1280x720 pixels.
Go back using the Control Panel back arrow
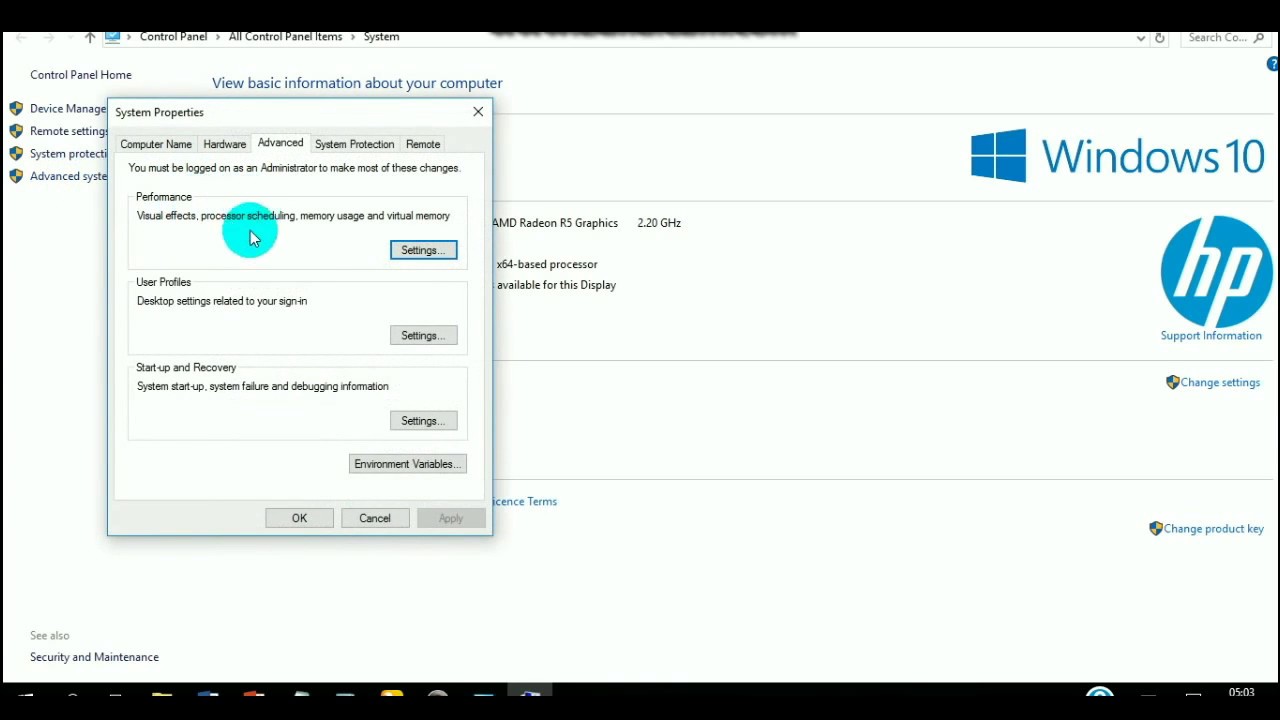click(x=22, y=38)
